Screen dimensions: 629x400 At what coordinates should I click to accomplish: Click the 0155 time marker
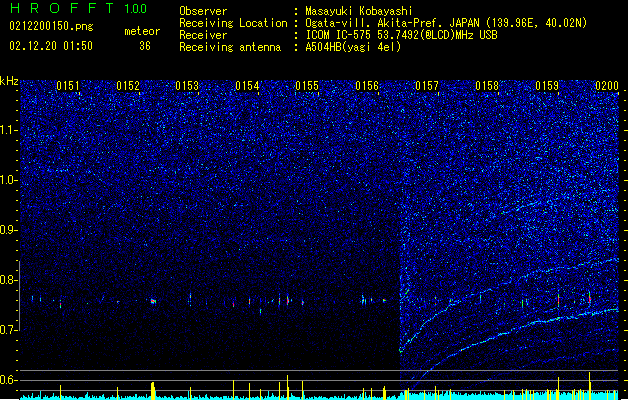307,86
